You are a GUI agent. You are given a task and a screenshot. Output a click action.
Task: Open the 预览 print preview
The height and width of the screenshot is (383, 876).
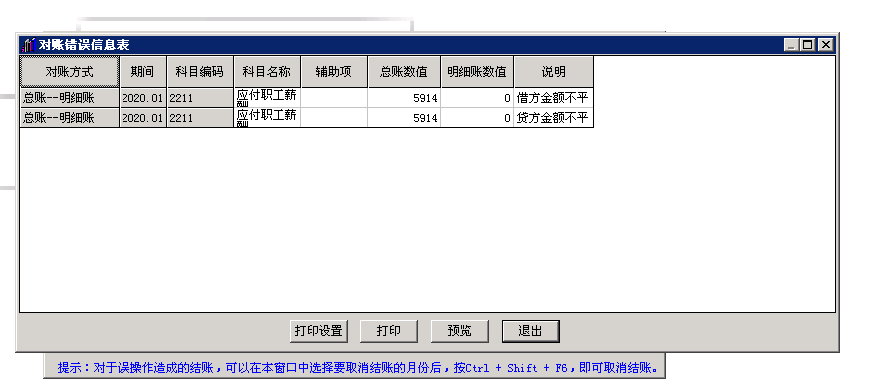tap(459, 331)
